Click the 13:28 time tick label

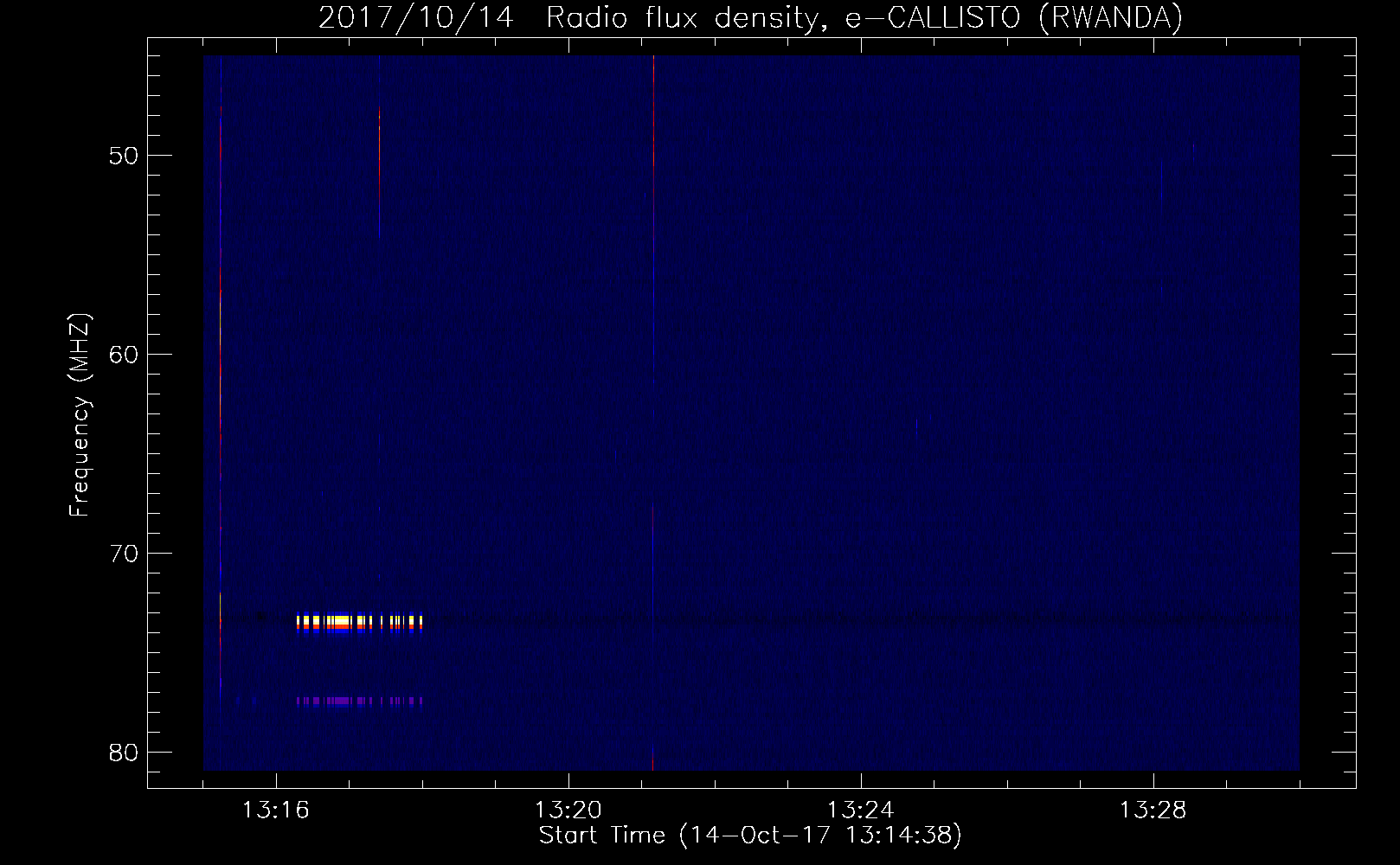[x=1153, y=811]
